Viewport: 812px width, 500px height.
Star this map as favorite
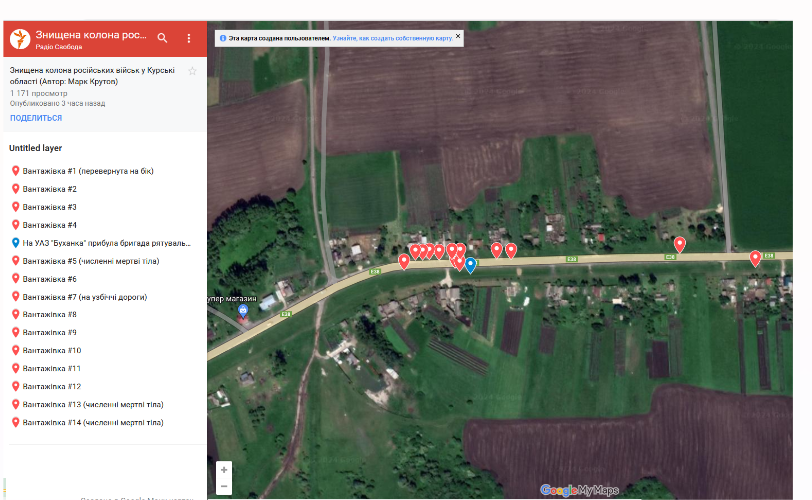pos(192,71)
